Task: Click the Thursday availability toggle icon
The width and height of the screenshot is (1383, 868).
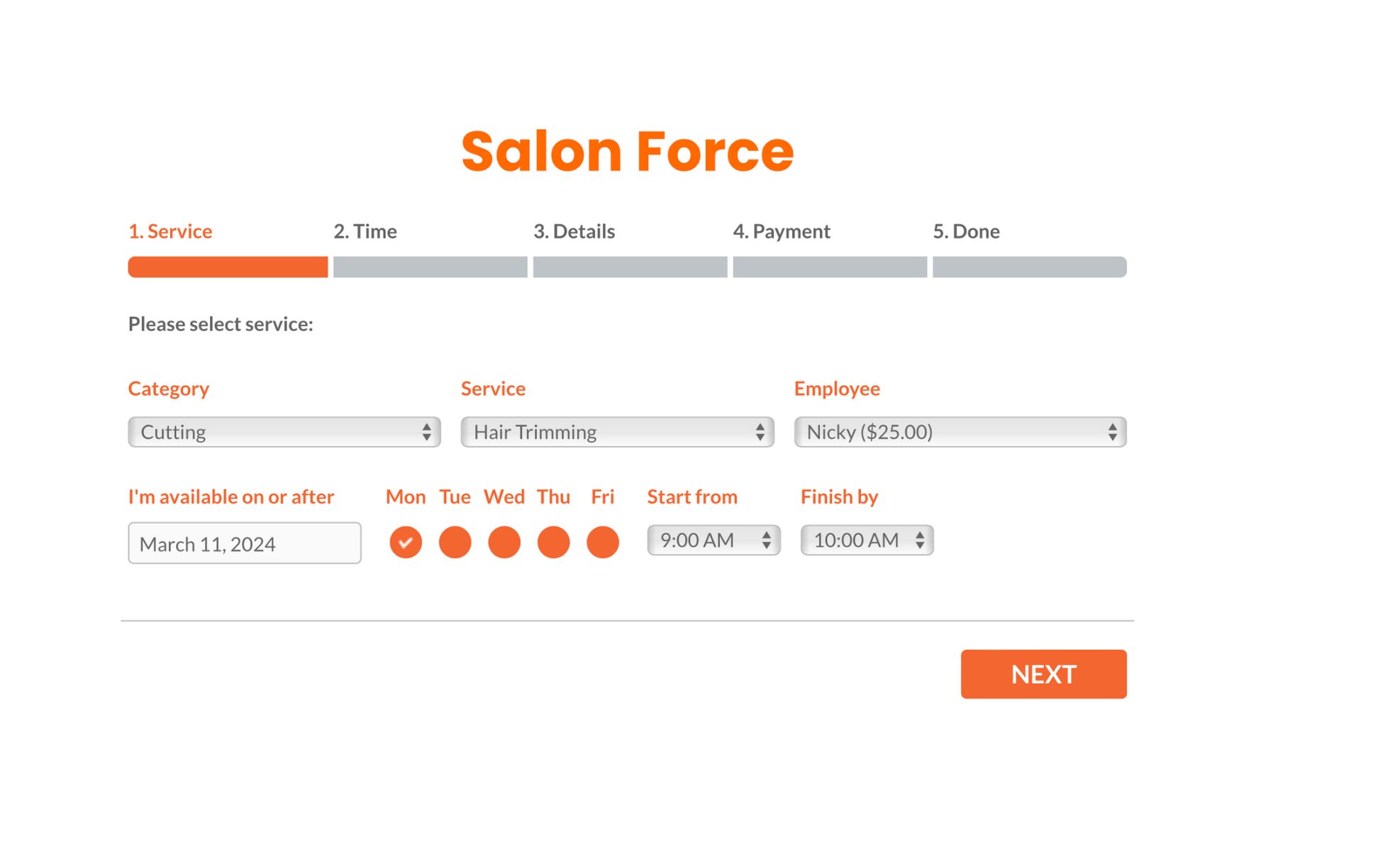Action: (x=553, y=540)
